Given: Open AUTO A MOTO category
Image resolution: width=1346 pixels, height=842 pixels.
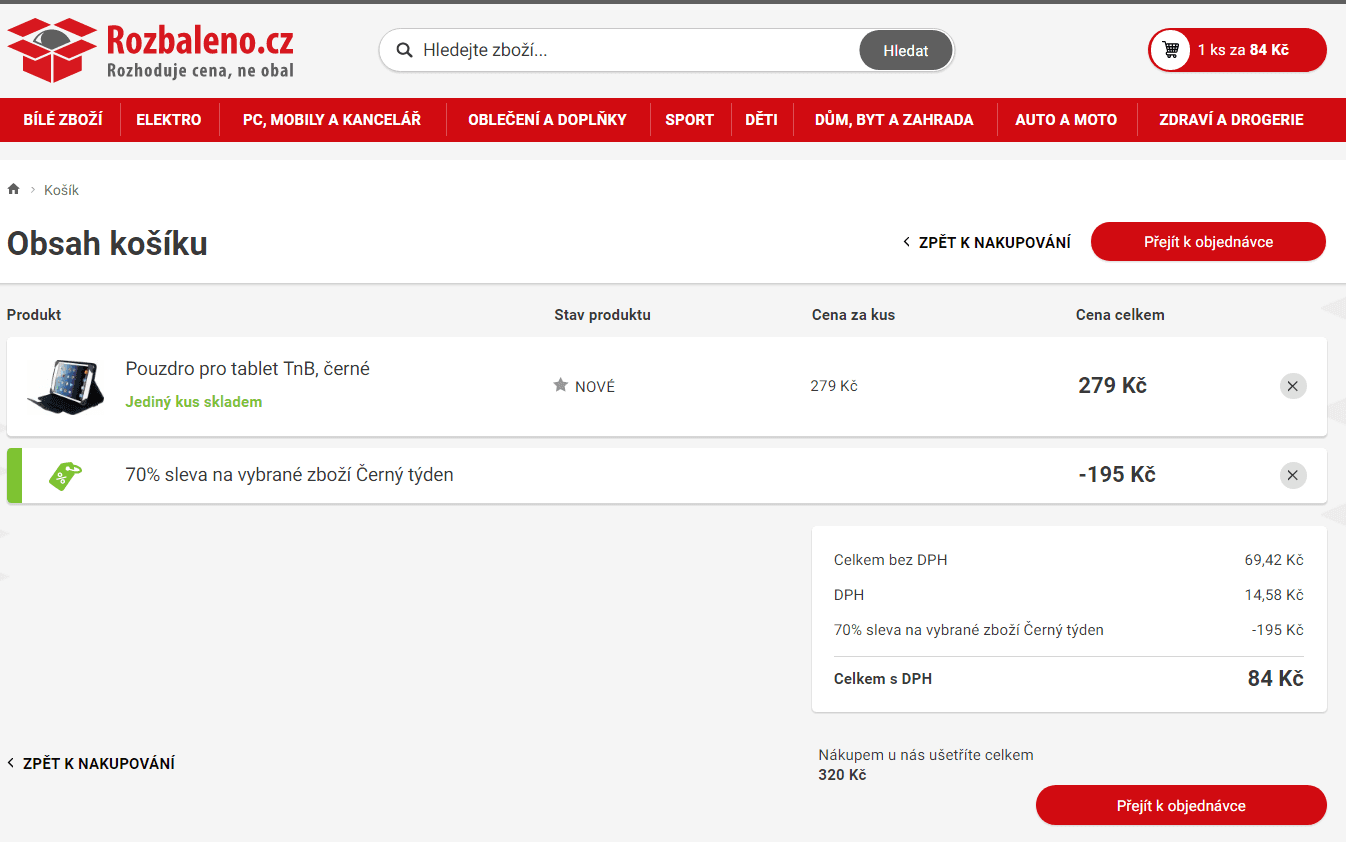Looking at the screenshot, I should click(x=1066, y=119).
